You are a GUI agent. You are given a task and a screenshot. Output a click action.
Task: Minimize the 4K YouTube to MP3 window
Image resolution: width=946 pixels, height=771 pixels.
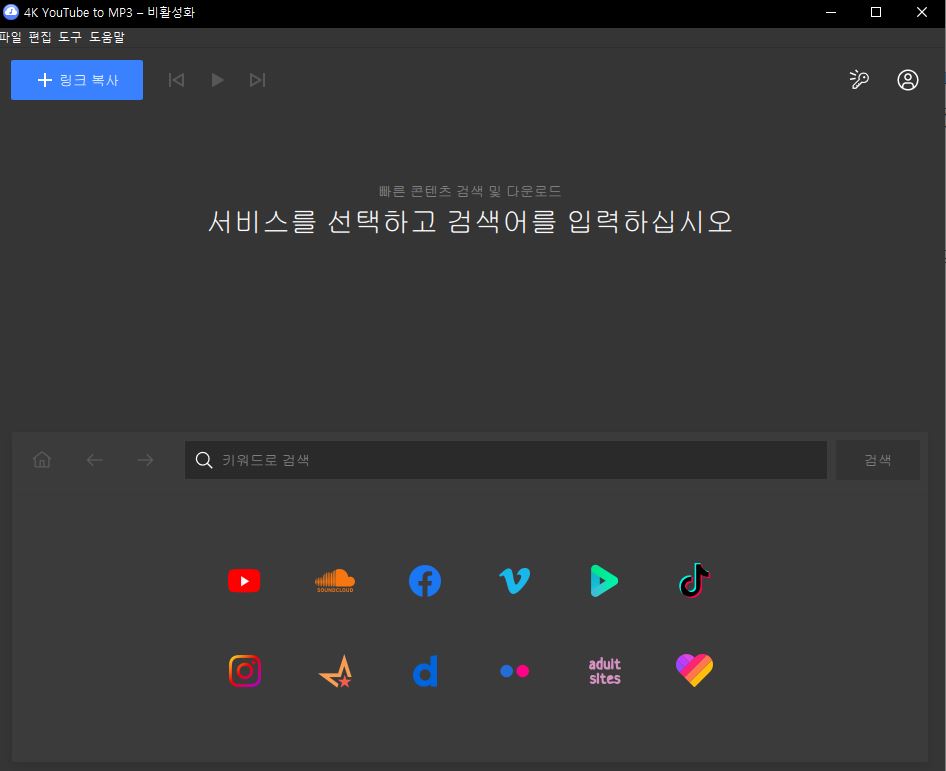(831, 12)
